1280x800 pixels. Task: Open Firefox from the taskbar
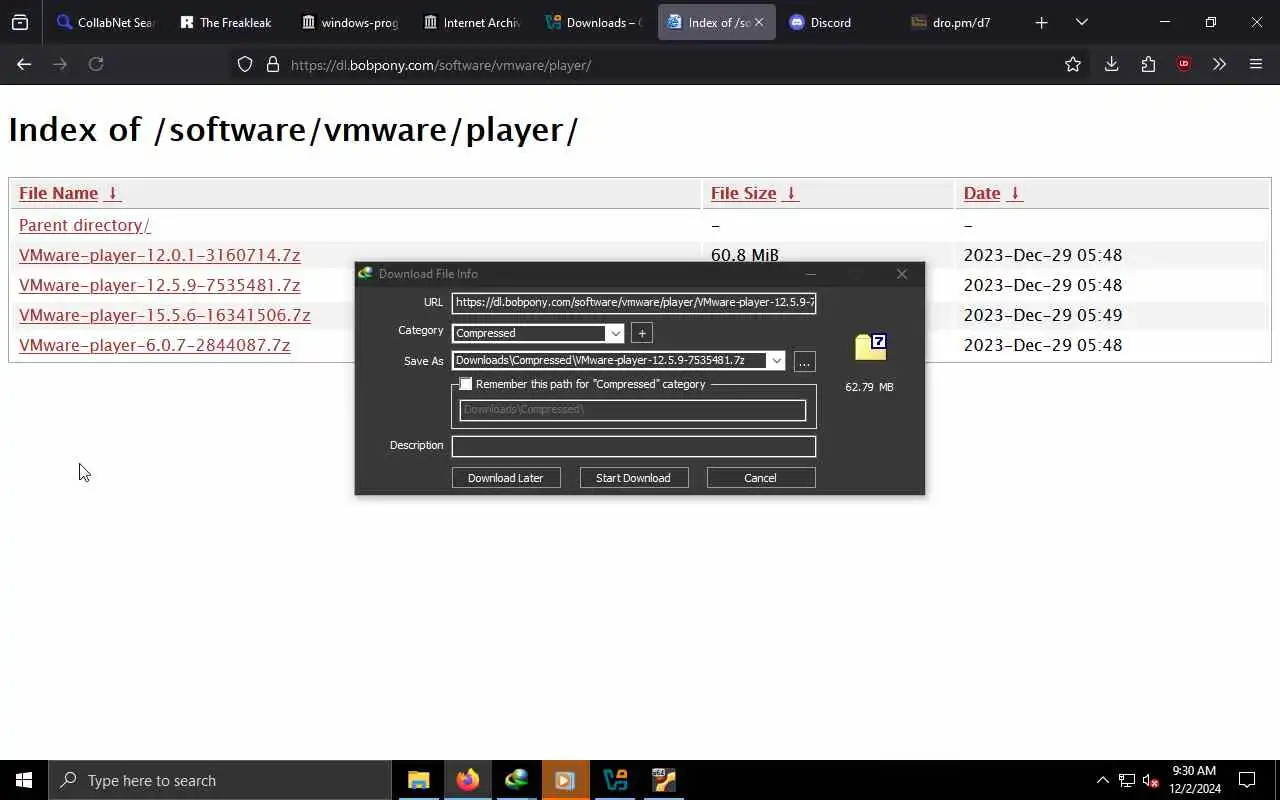click(x=467, y=780)
